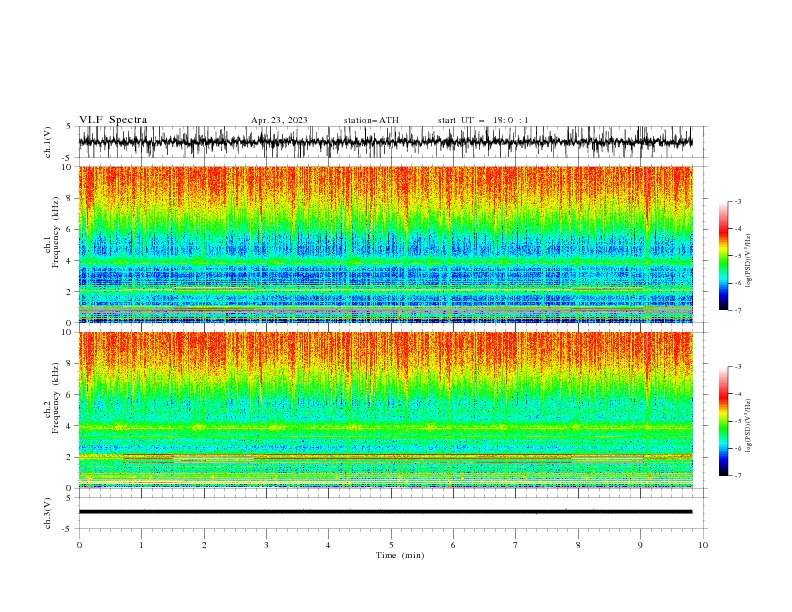This screenshot has height=612, width=792.
Task: Click the color bar beside ch.2 spectrogram
Action: 723,421
